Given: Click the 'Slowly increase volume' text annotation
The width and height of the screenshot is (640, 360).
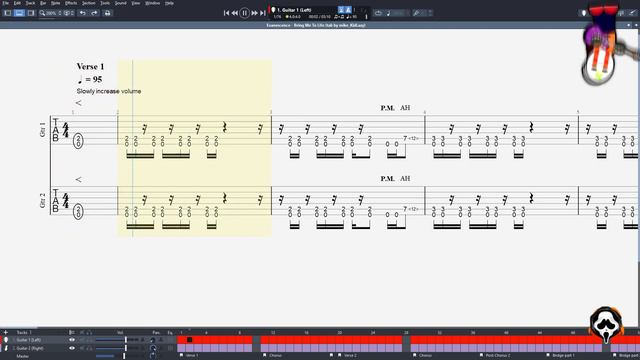Looking at the screenshot, I should [x=109, y=91].
